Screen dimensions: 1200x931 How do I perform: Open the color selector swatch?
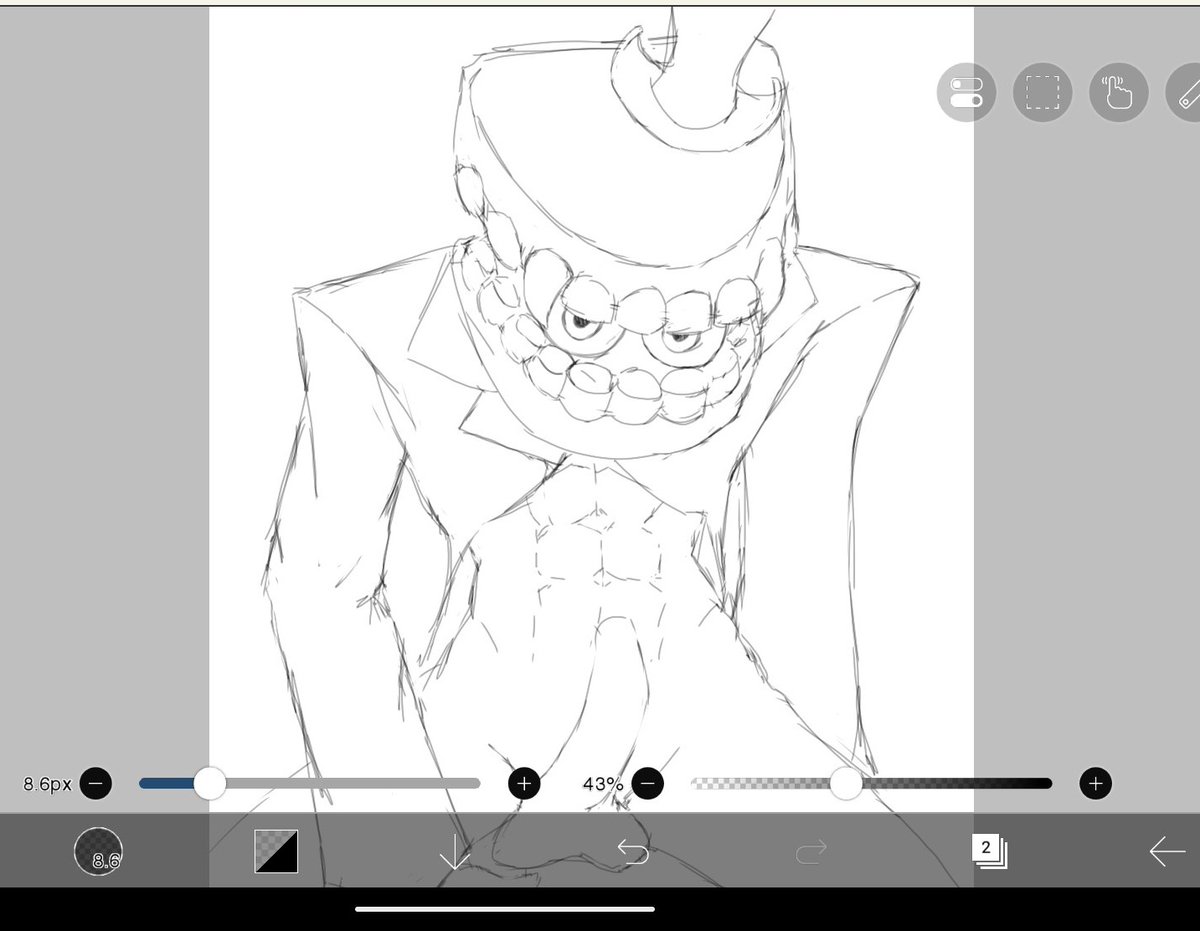tap(278, 853)
